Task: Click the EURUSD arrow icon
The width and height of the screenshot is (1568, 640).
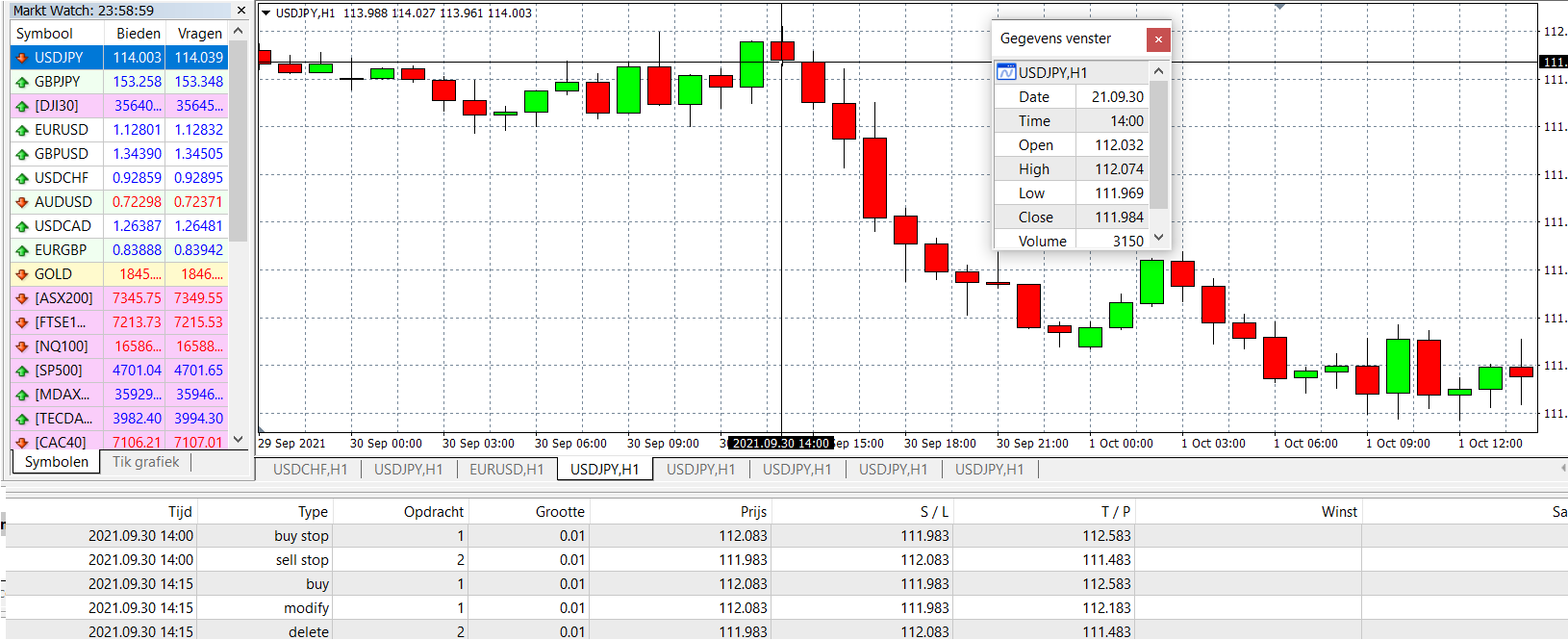Action: (22, 130)
